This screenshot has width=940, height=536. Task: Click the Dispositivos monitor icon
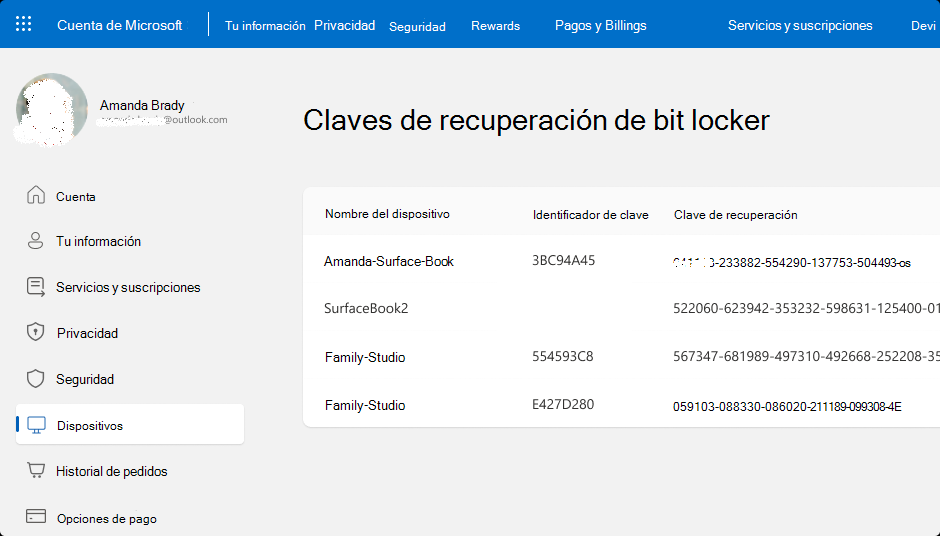click(37, 425)
